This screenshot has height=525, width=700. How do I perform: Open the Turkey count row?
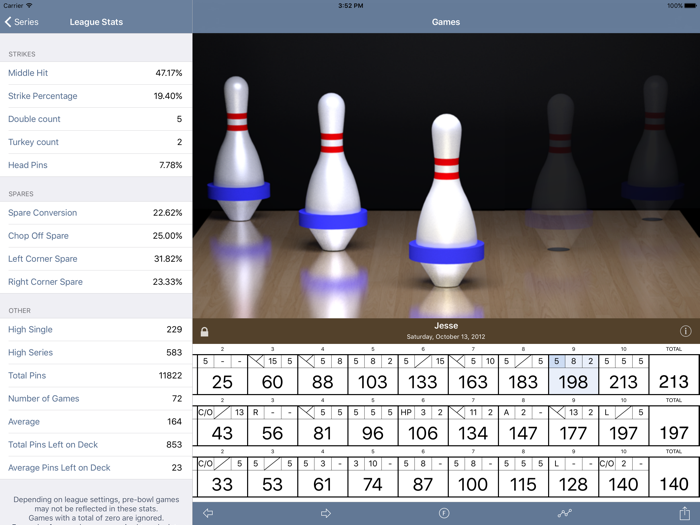click(96, 142)
